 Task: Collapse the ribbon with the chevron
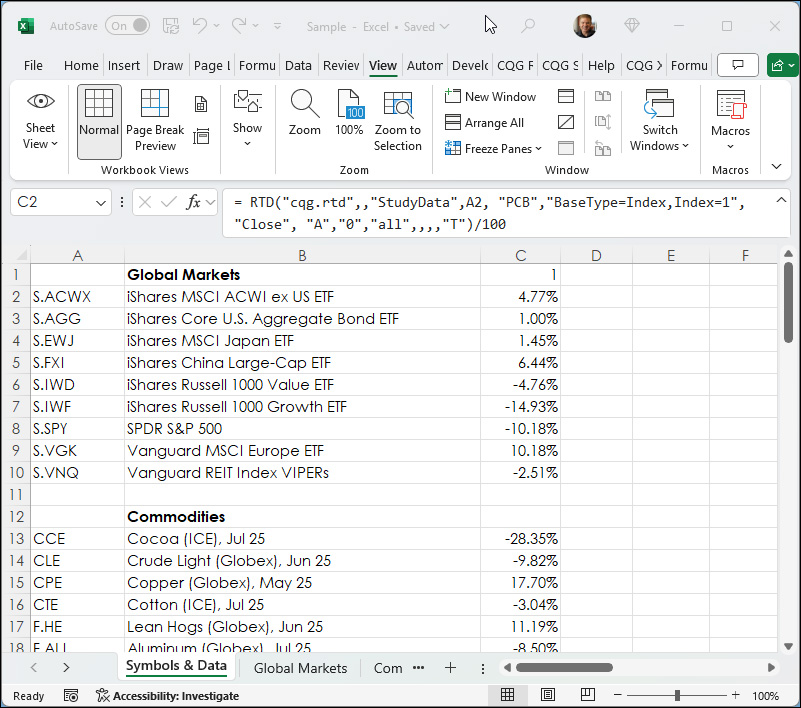[x=776, y=167]
